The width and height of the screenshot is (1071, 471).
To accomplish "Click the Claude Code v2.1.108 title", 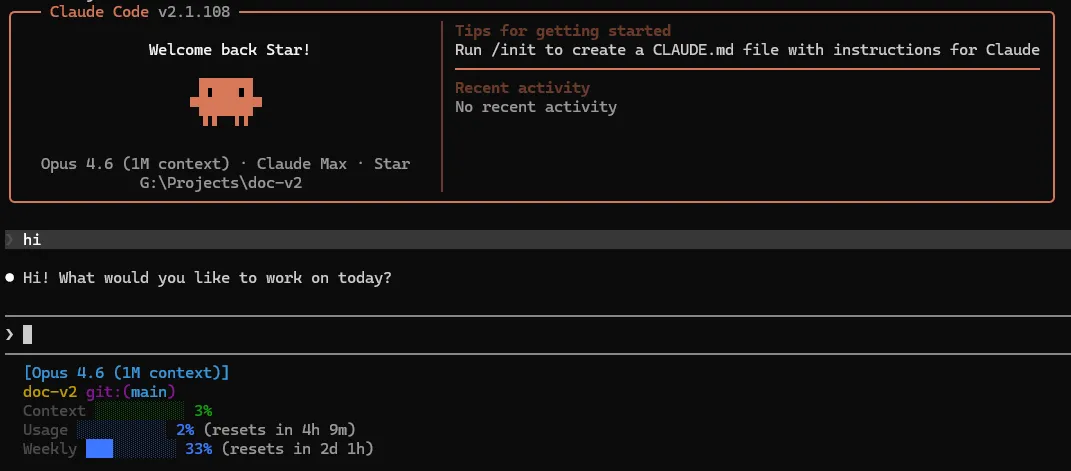I will point(140,11).
